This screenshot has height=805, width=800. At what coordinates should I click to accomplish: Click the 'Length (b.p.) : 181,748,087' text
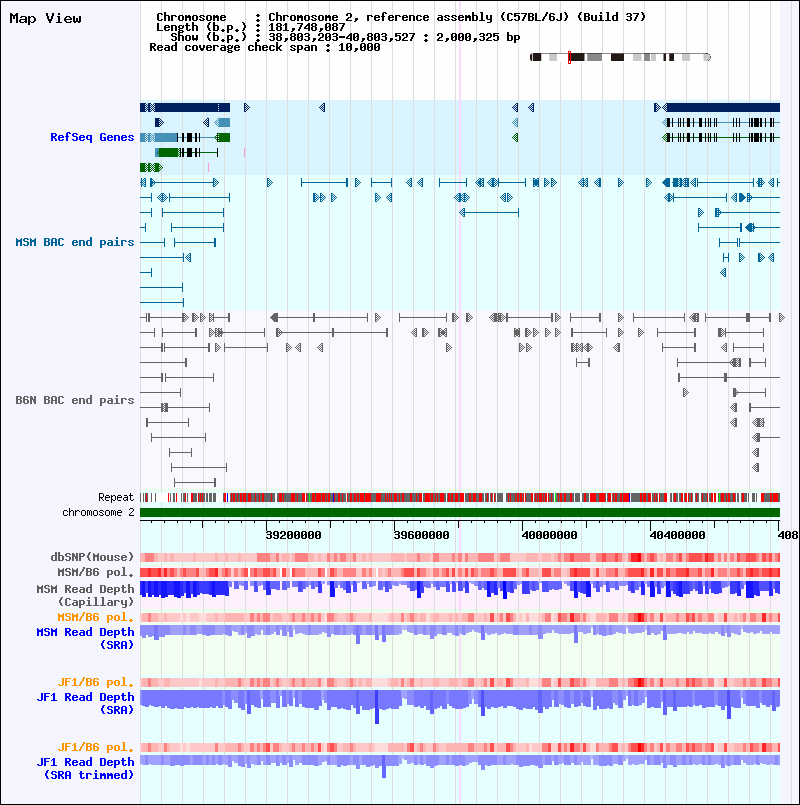(251, 27)
